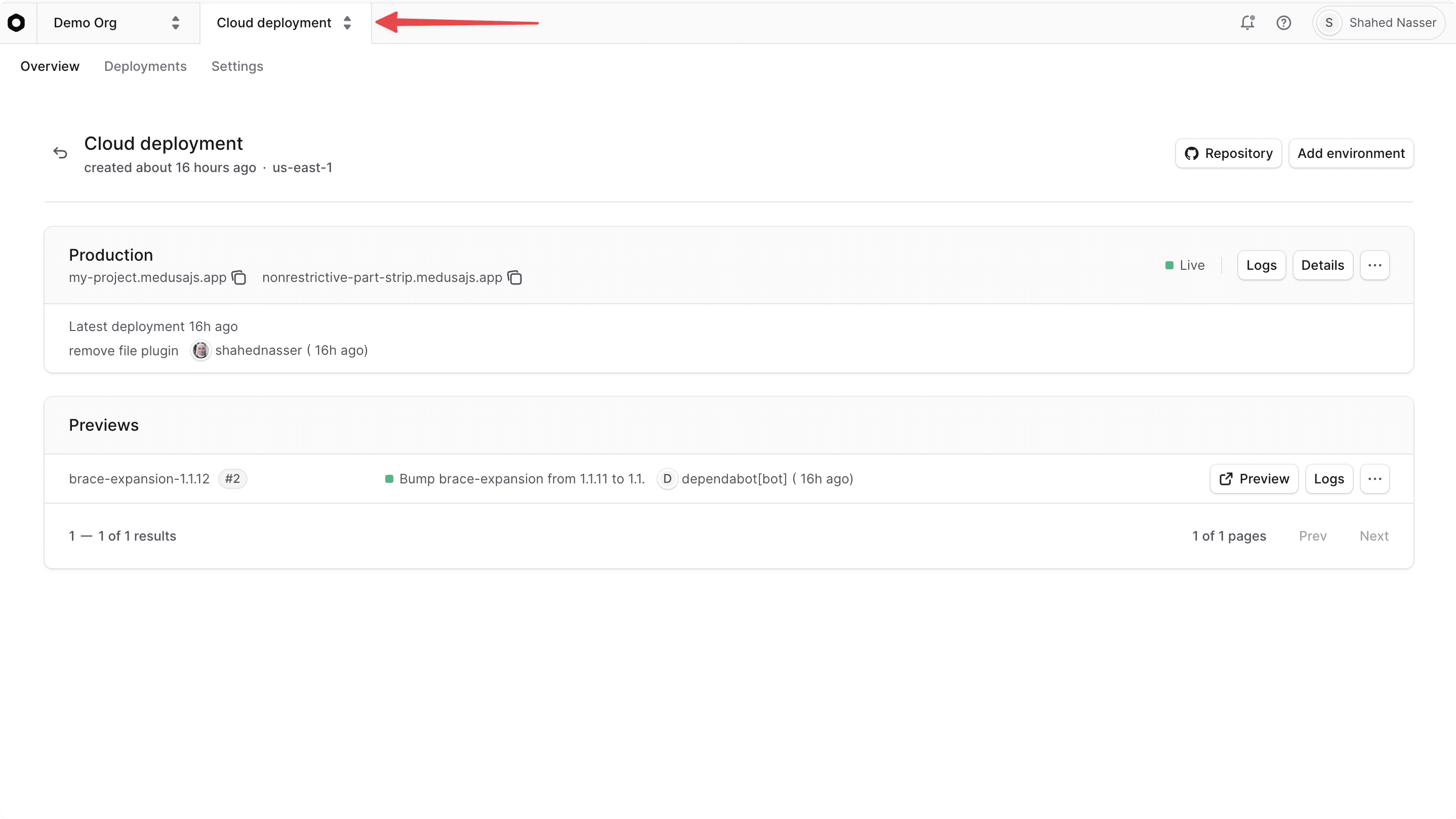Screen dimensions: 1456x819
Task: Open Production environment Details
Action: (x=1323, y=265)
